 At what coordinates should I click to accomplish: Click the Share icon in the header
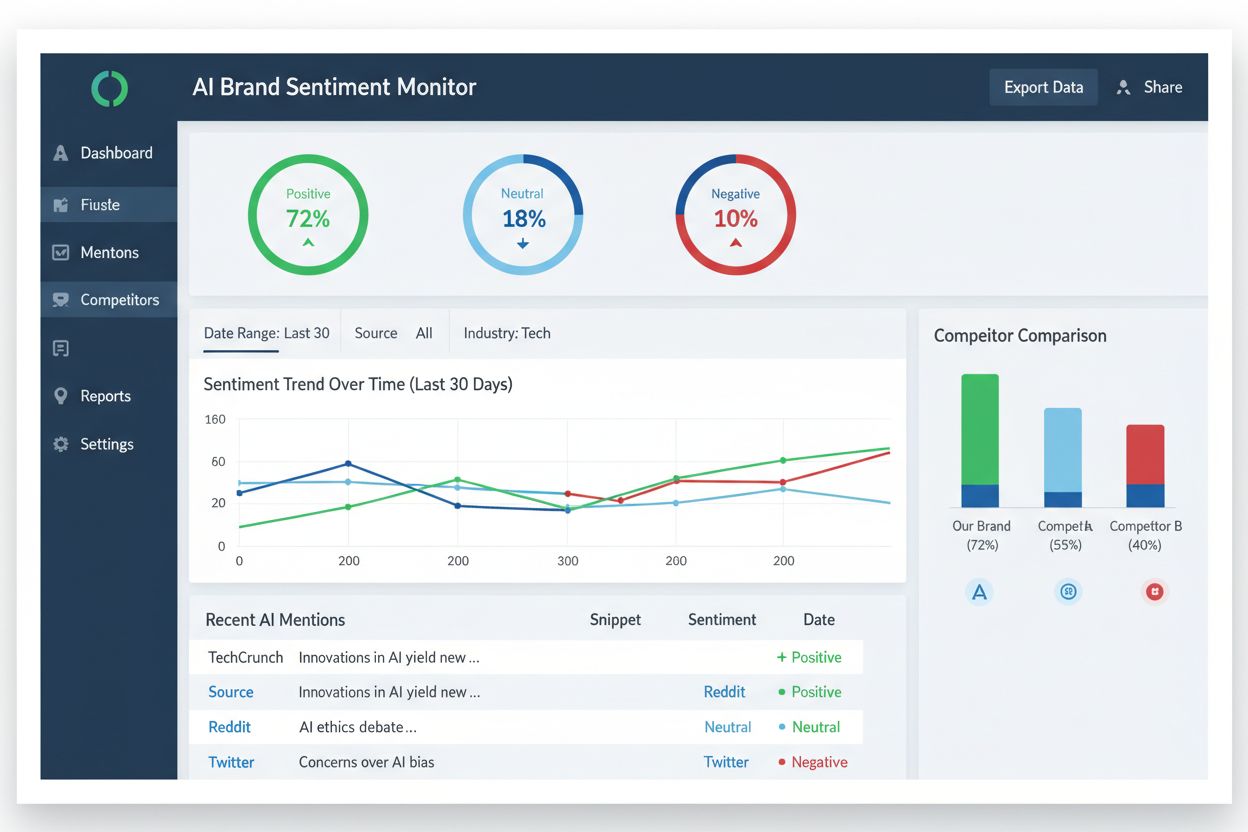tap(1123, 87)
